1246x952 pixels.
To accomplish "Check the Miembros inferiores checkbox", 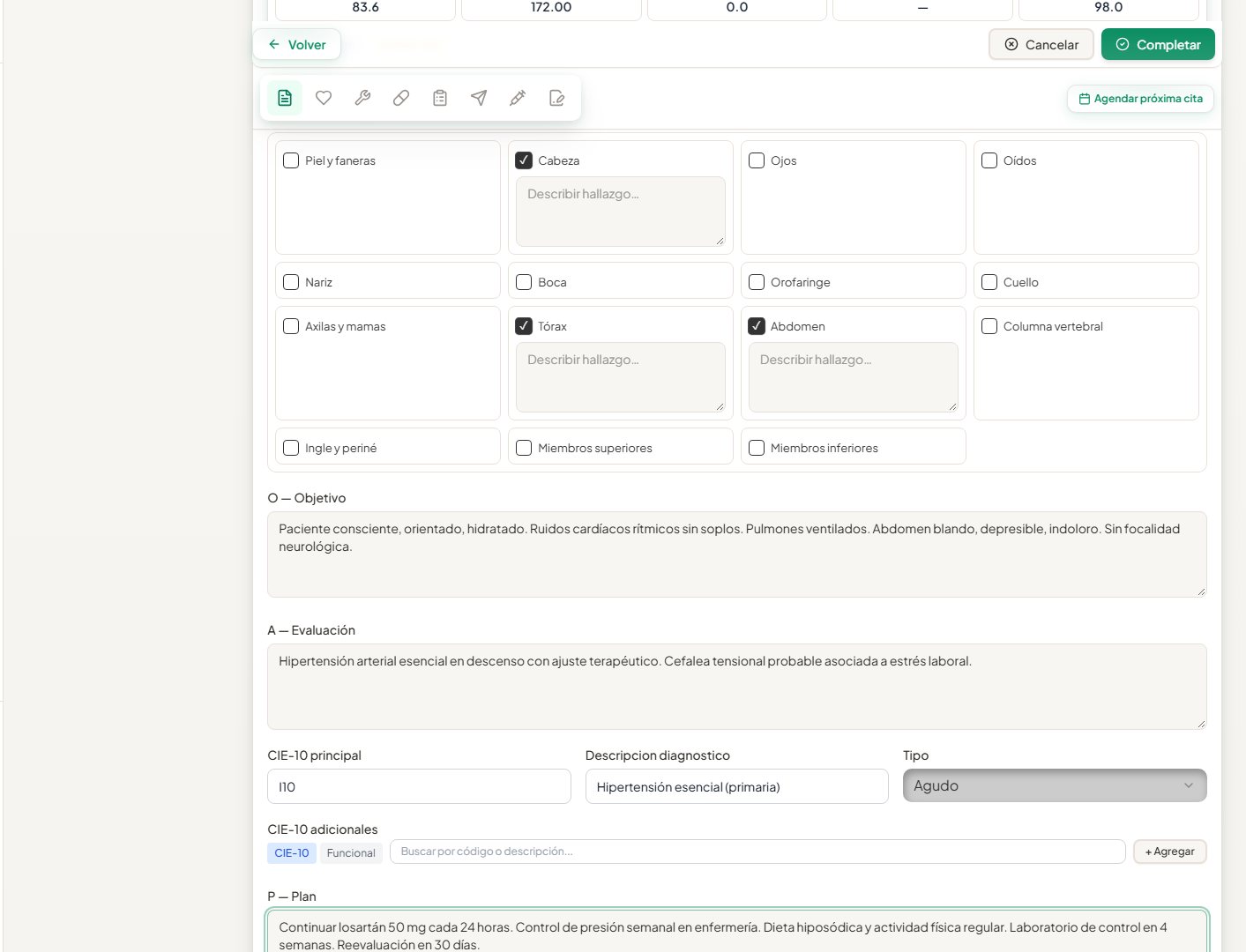I will (757, 448).
